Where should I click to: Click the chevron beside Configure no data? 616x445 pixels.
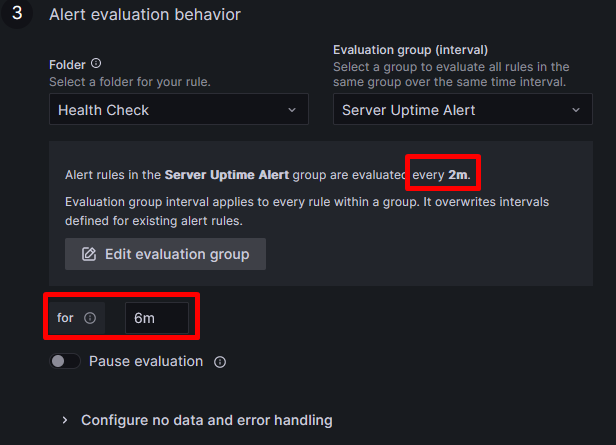pyautogui.click(x=65, y=420)
